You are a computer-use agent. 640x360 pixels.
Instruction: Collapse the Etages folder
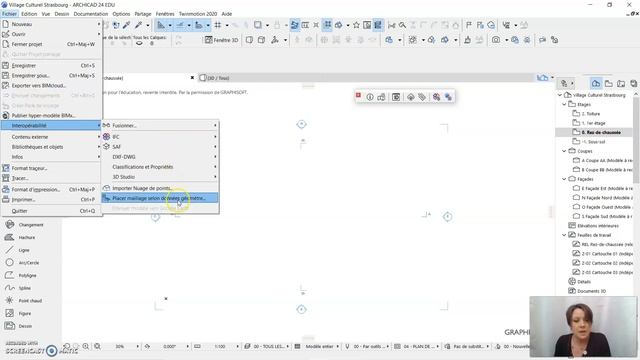pyautogui.click(x=564, y=104)
